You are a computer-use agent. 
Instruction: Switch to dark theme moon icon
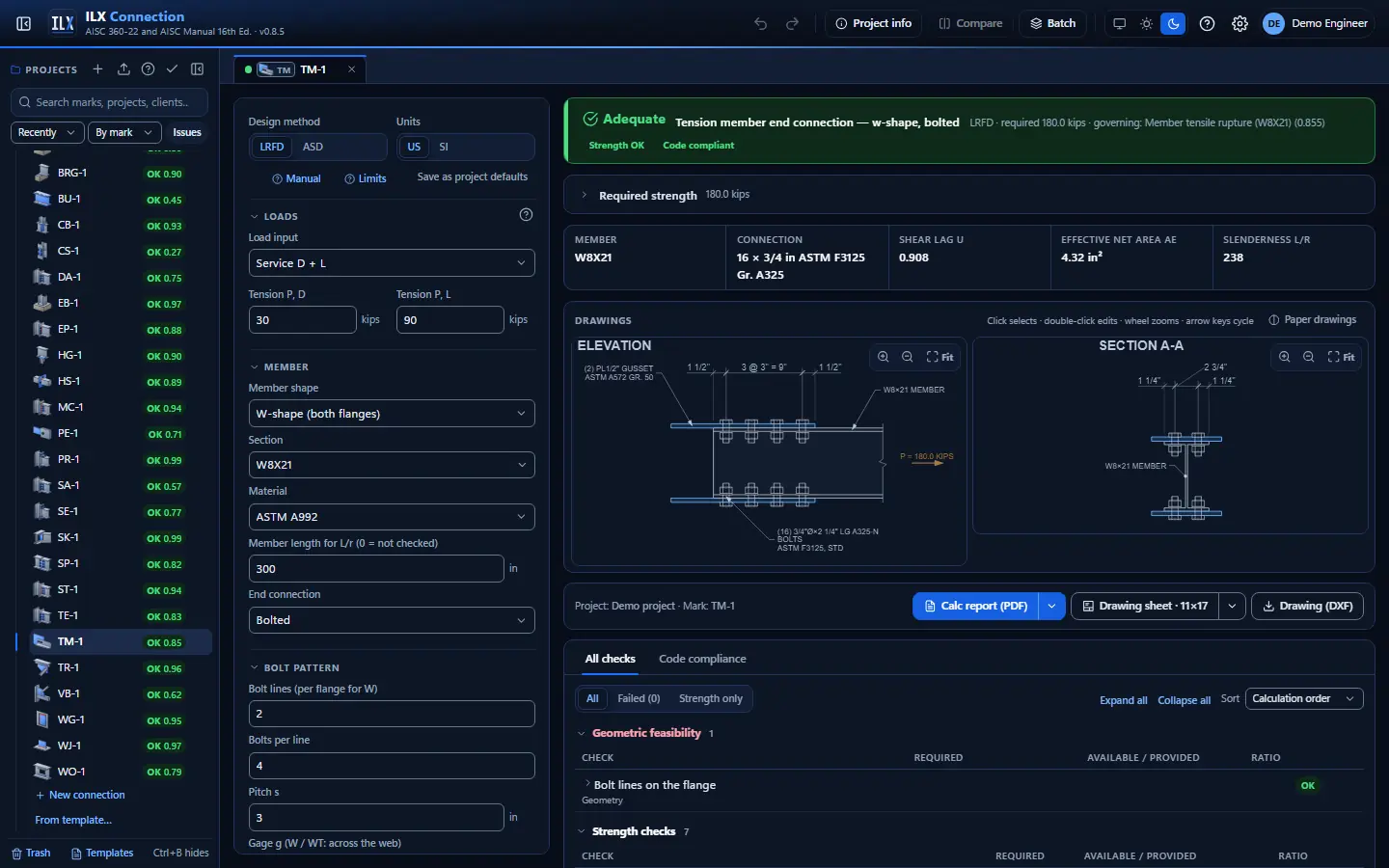1173,23
